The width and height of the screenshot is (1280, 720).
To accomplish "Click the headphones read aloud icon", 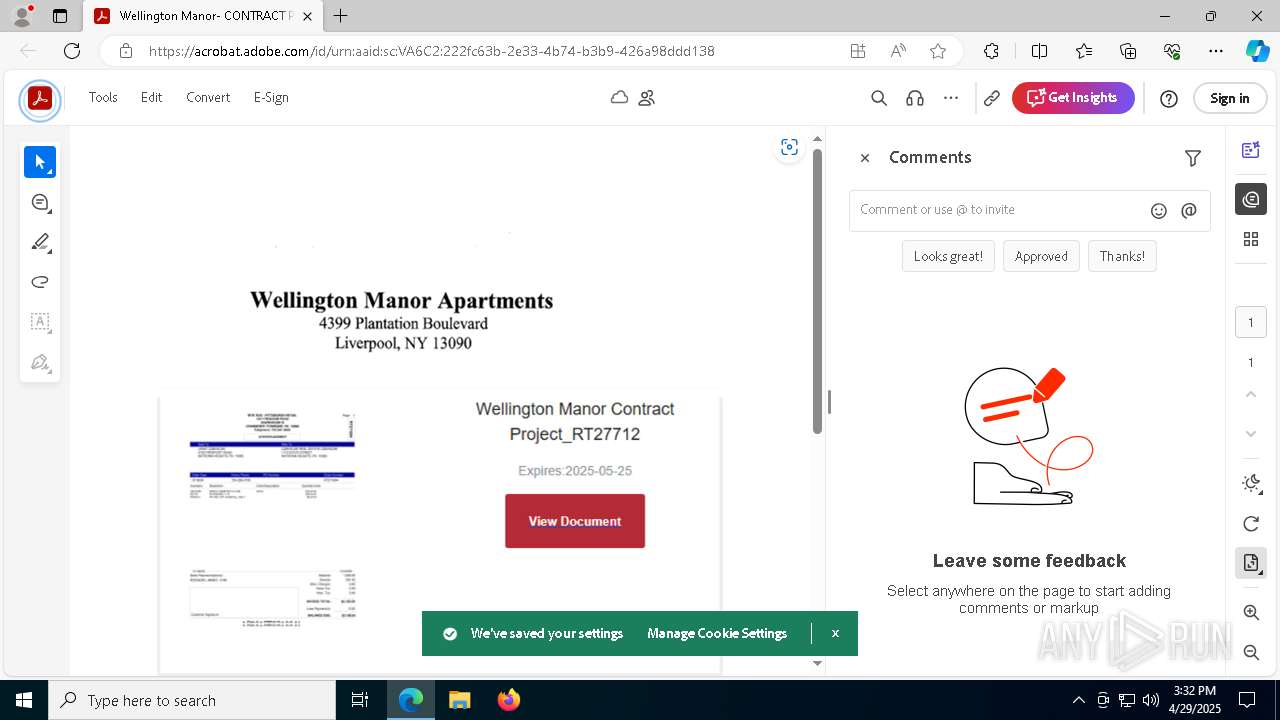I will (914, 98).
